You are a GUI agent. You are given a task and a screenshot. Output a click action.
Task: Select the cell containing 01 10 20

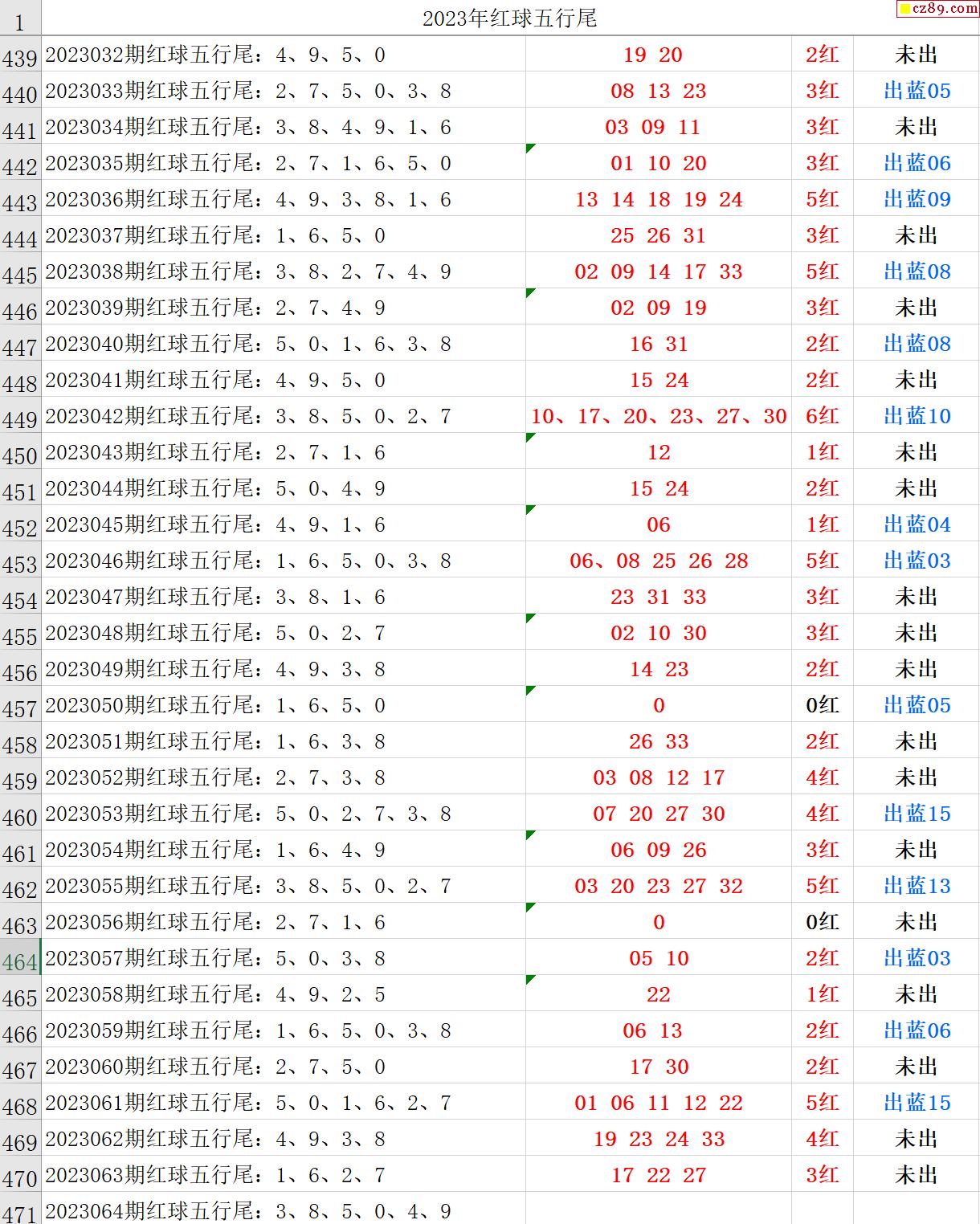tap(658, 163)
